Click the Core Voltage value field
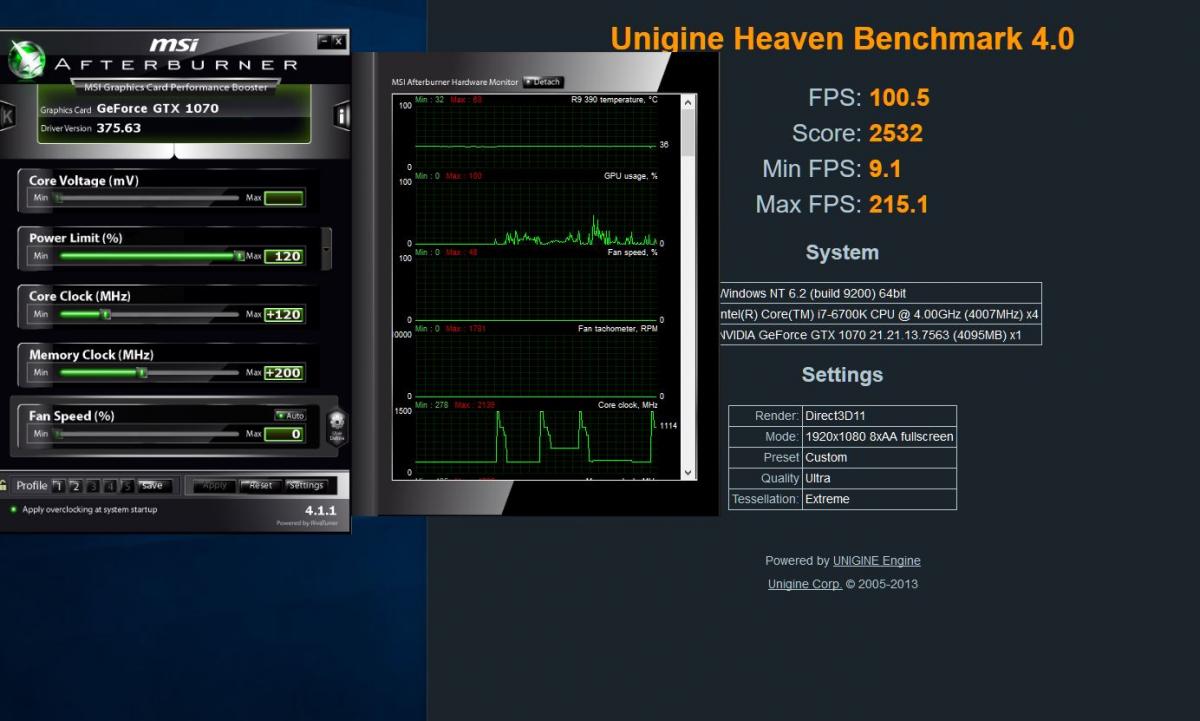 284,198
